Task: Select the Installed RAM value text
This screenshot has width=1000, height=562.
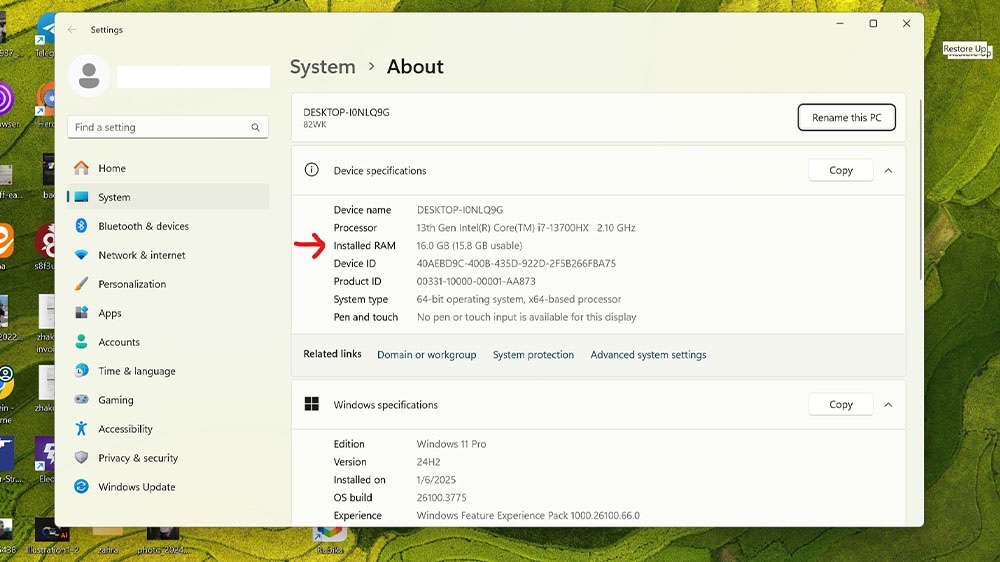Action: pos(469,246)
